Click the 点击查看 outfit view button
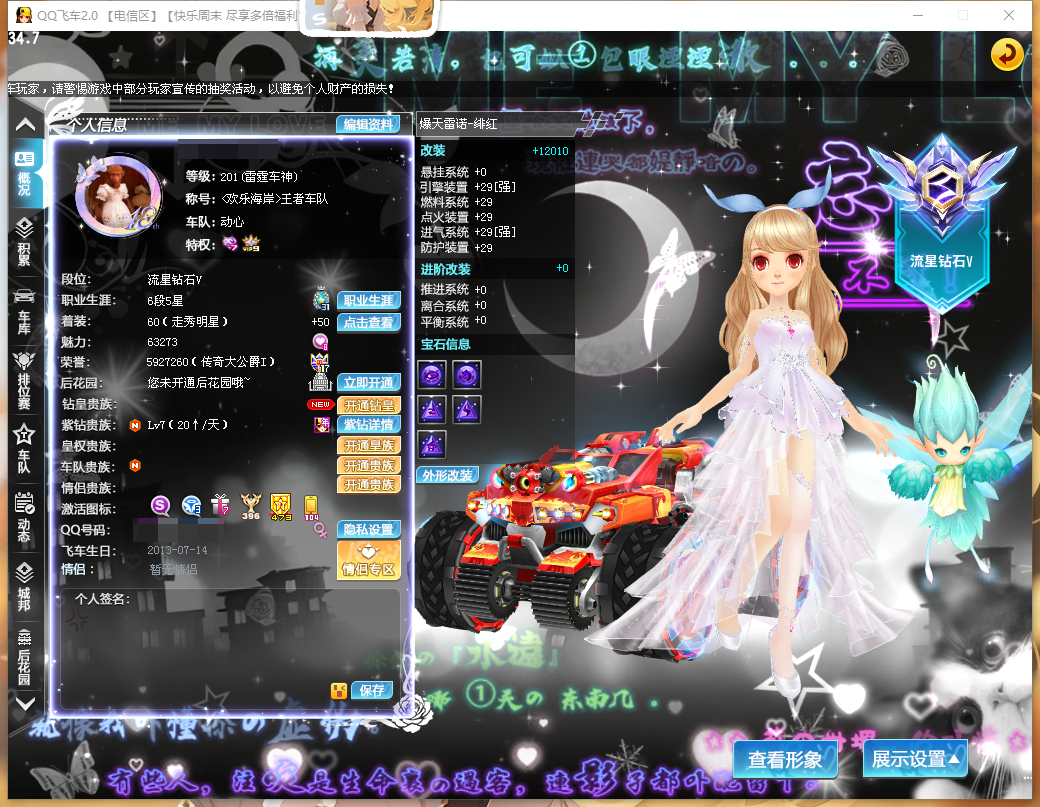 click(369, 322)
